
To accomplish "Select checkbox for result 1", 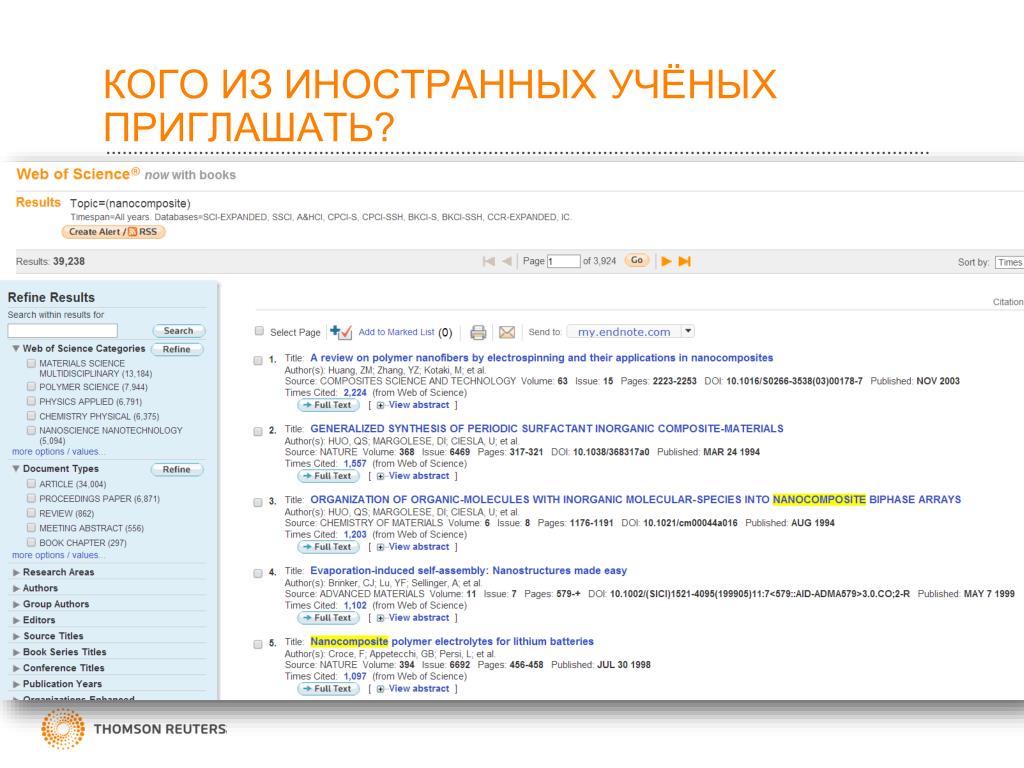I will tap(258, 360).
